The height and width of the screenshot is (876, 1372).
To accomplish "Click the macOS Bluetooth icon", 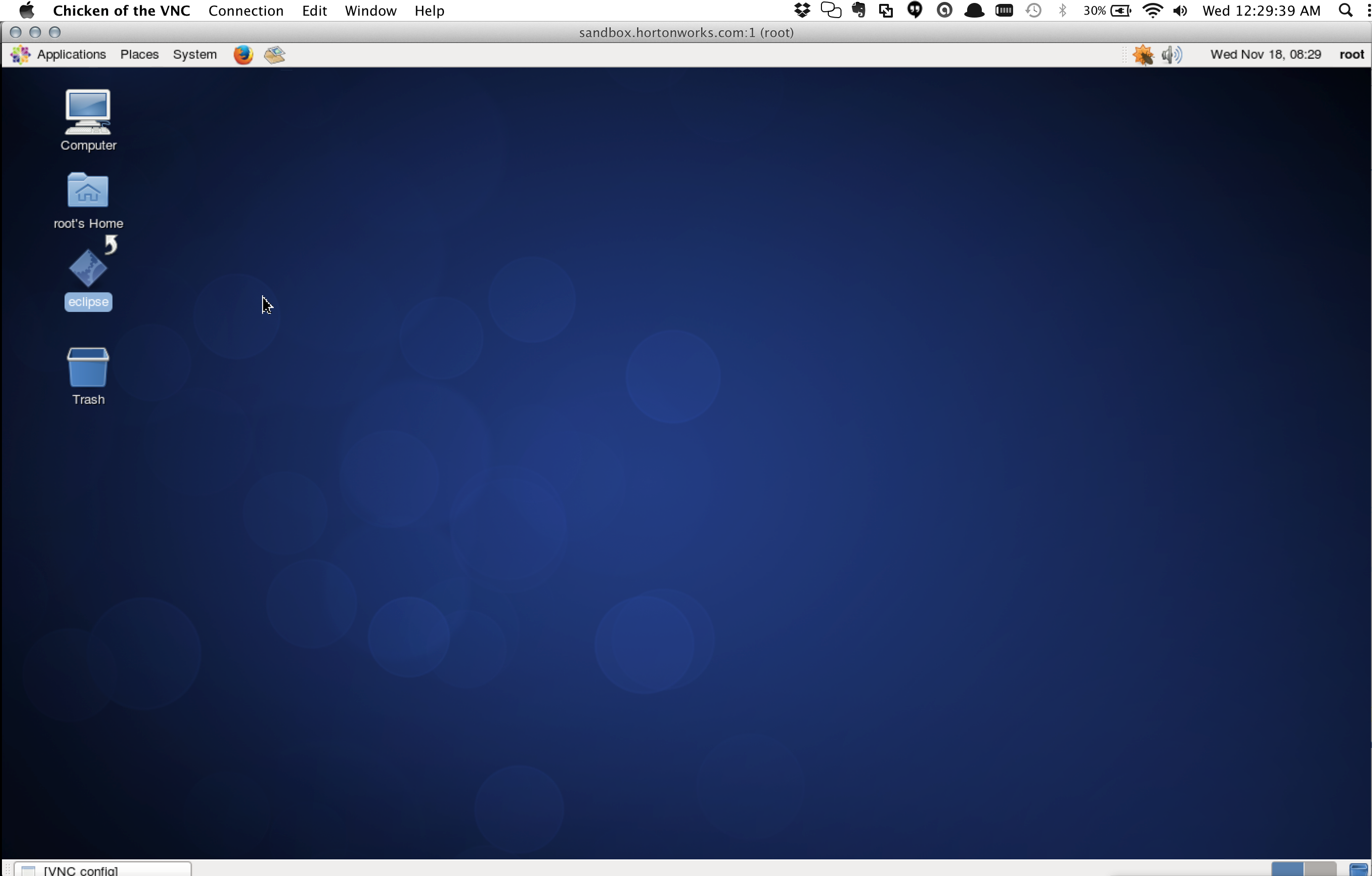I will pyautogui.click(x=1062, y=10).
